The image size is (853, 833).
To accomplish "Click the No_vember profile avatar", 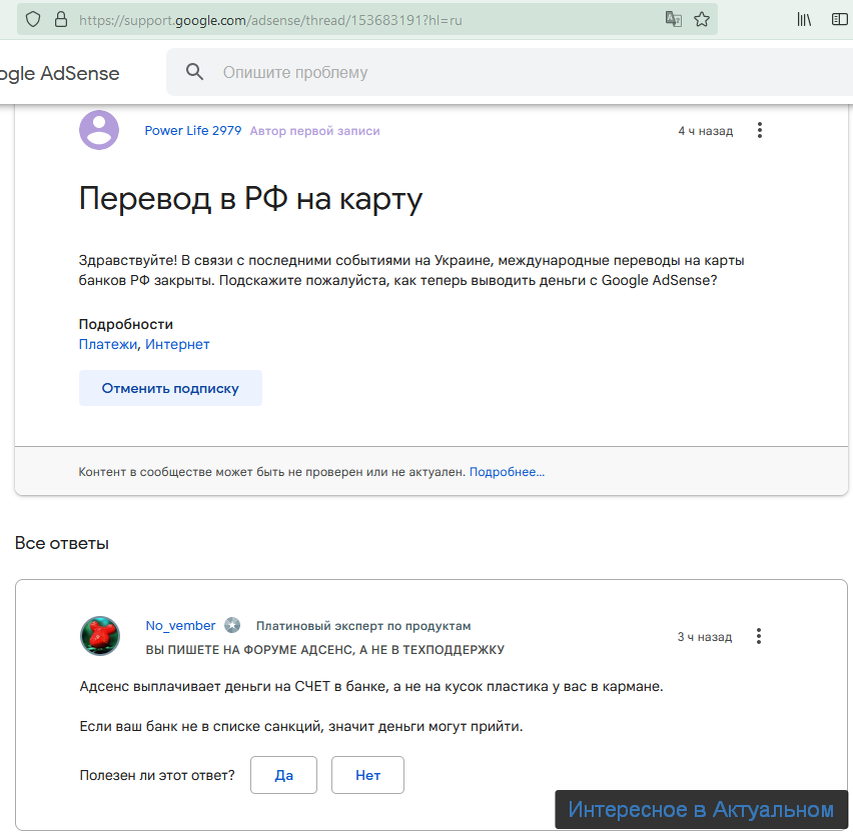I will pos(99,635).
